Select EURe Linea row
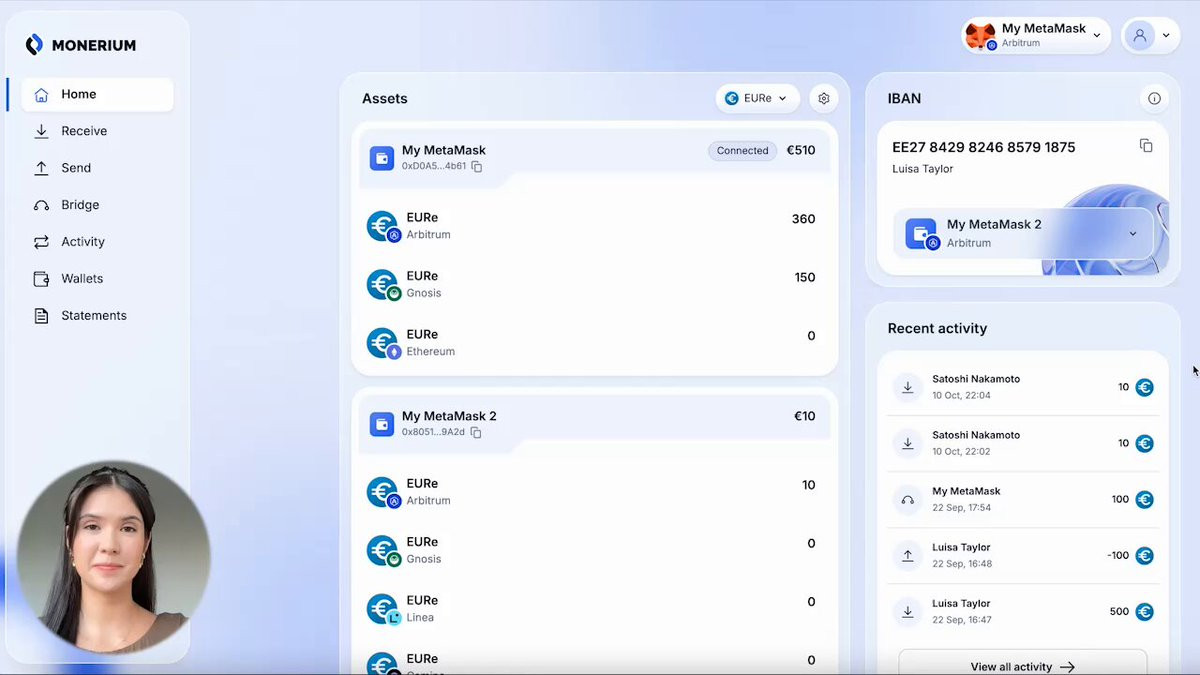 pos(594,609)
